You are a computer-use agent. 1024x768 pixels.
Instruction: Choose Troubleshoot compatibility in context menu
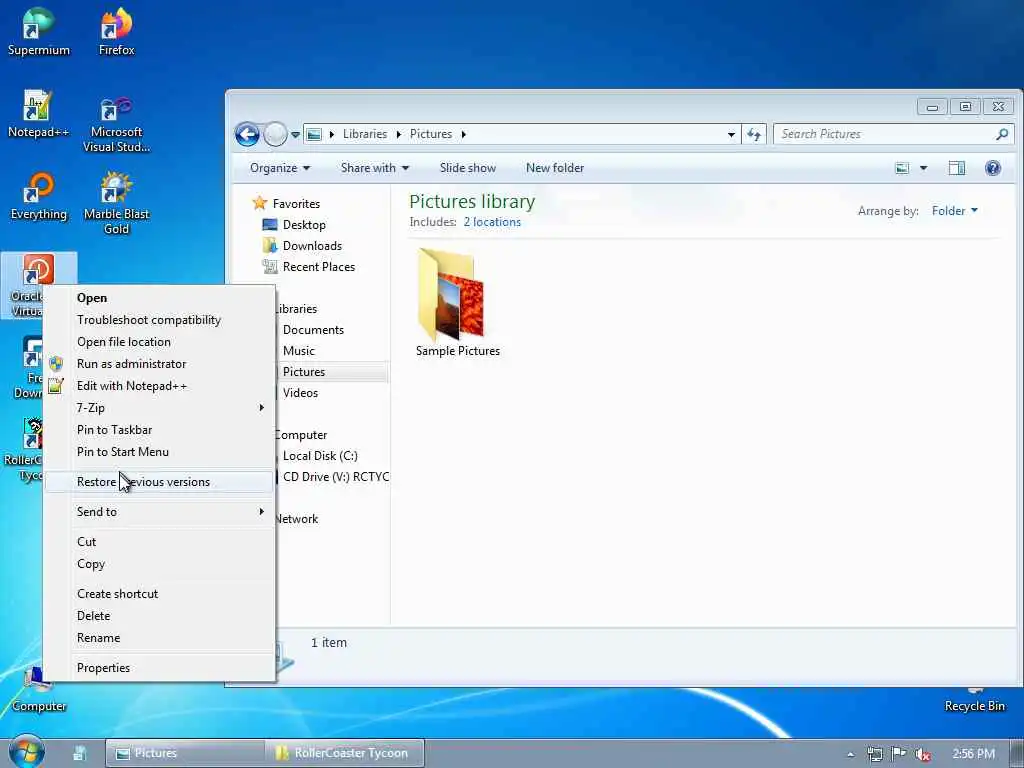click(x=159, y=320)
